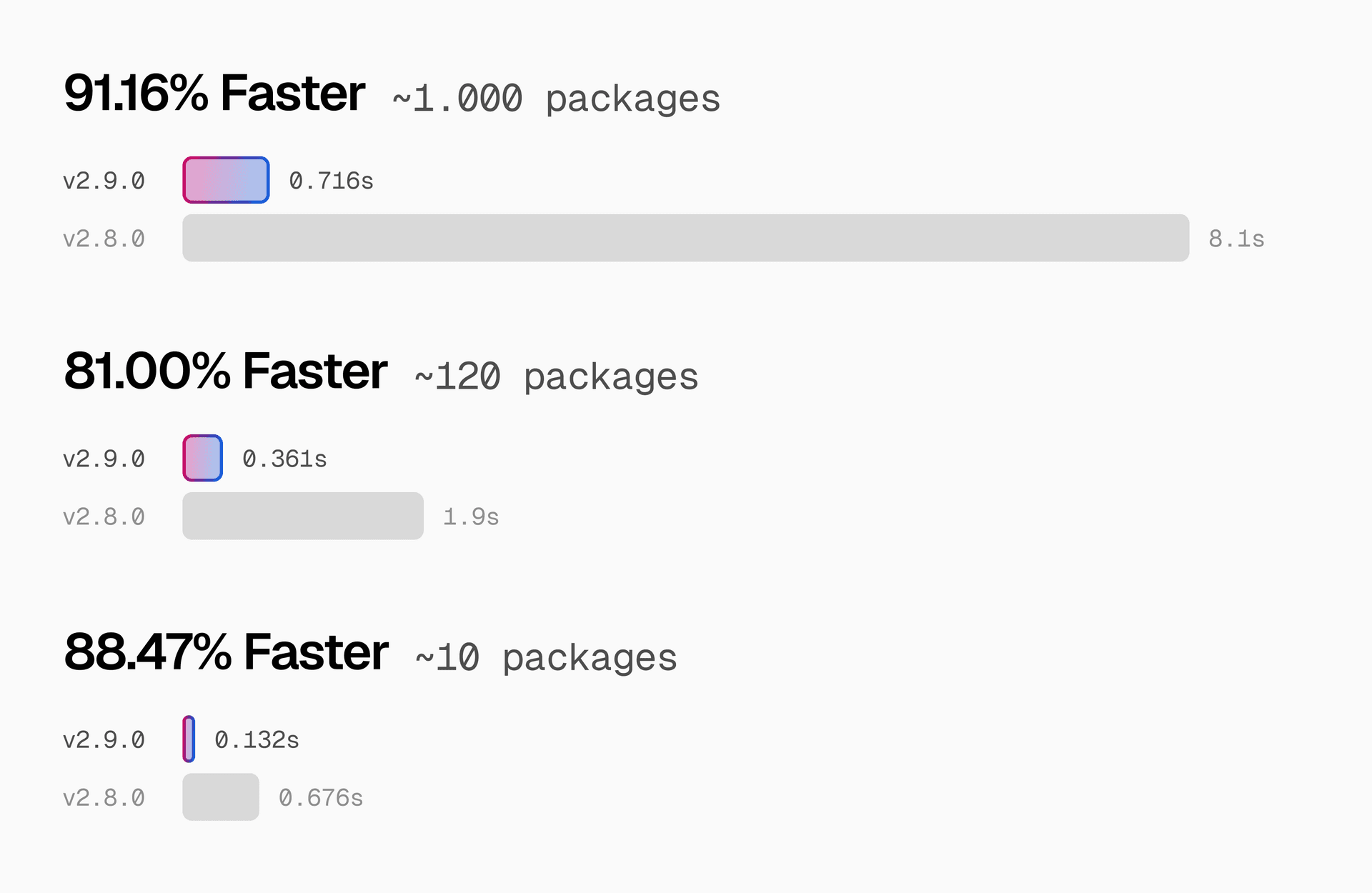Click the "~120 packages" label
This screenshot has width=1372, height=893.
pos(556,376)
